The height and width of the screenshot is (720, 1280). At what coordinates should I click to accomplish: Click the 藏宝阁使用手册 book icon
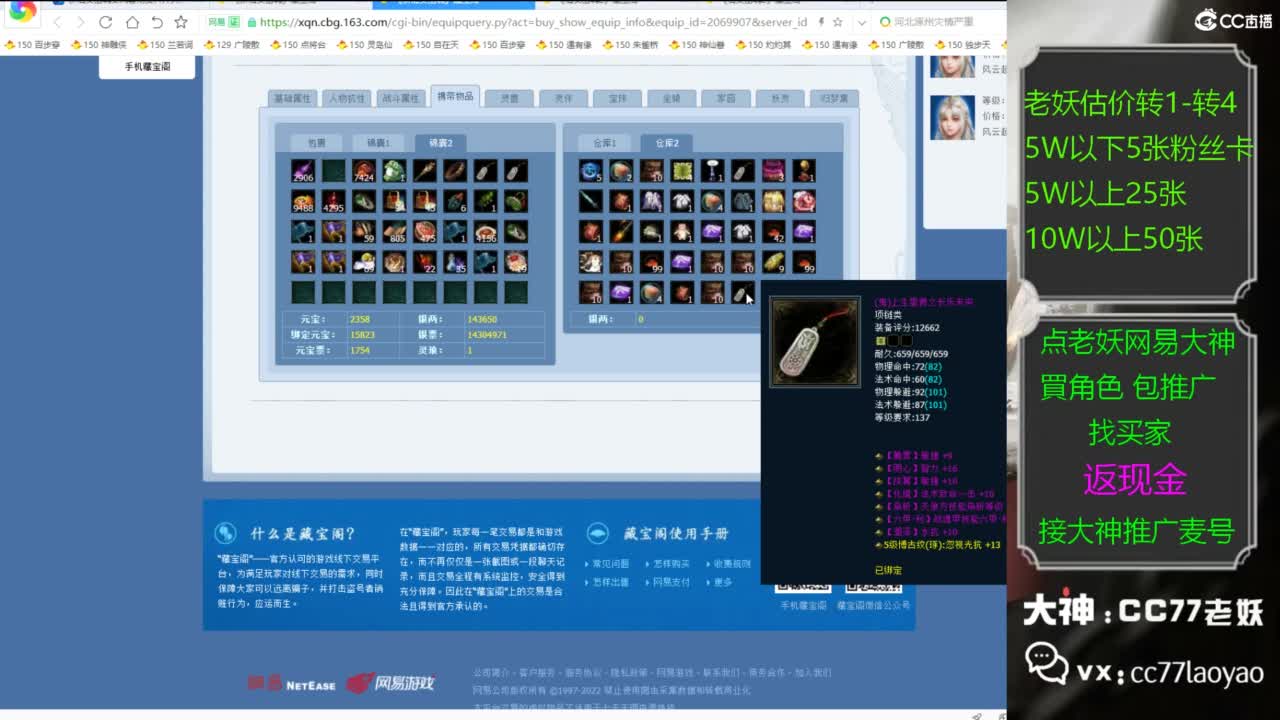point(596,532)
